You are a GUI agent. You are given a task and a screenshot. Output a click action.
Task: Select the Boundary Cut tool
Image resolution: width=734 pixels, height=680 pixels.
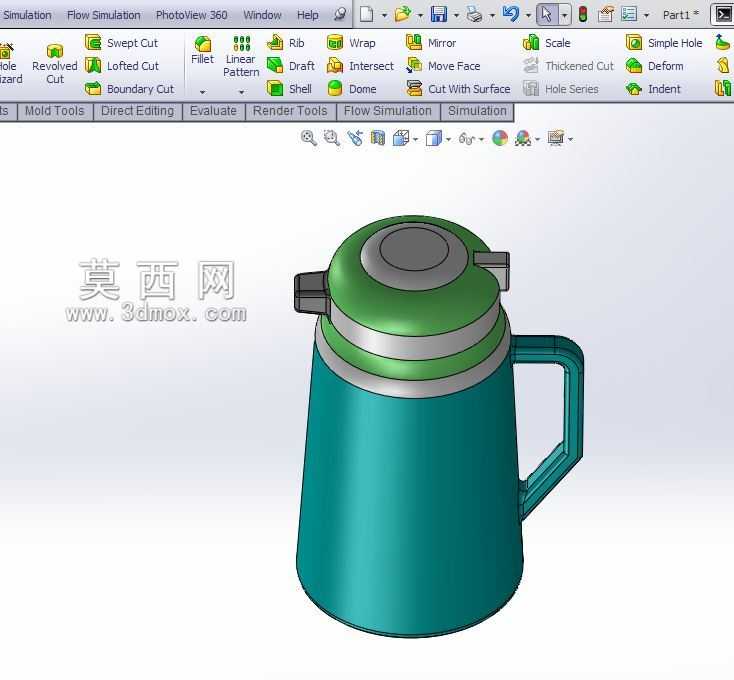click(129, 89)
